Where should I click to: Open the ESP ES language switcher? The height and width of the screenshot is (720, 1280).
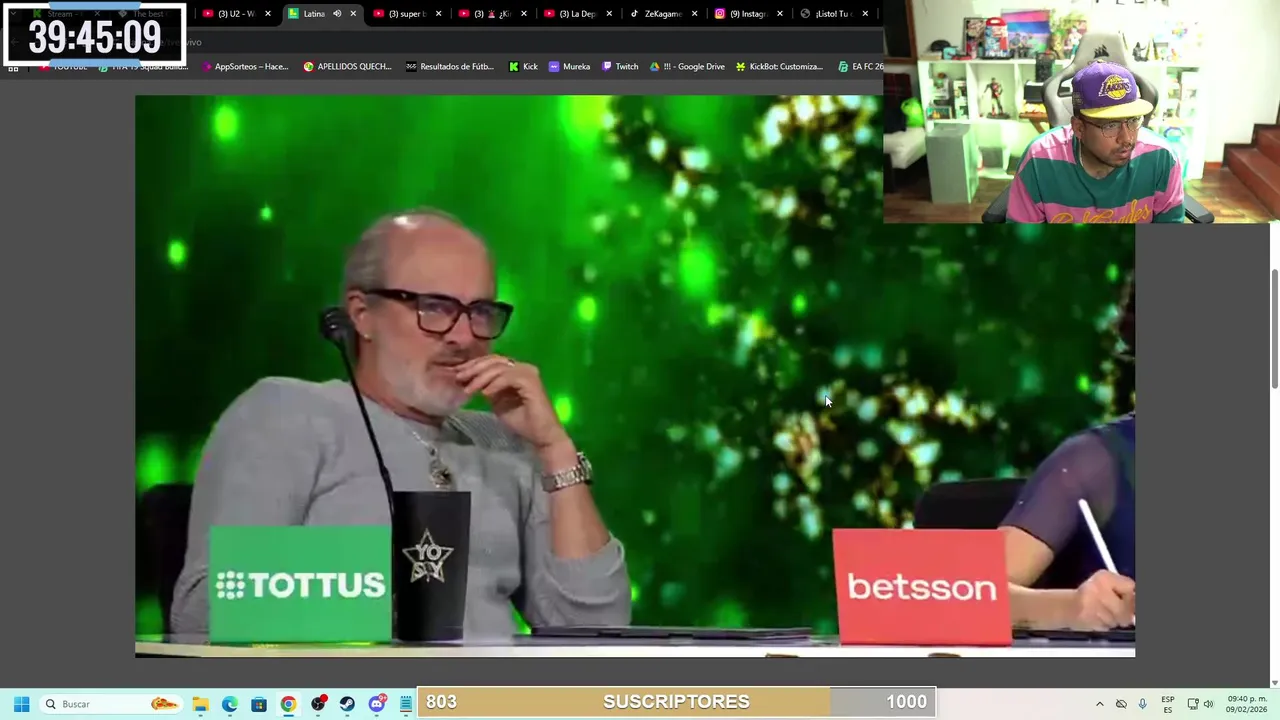(x=1168, y=704)
